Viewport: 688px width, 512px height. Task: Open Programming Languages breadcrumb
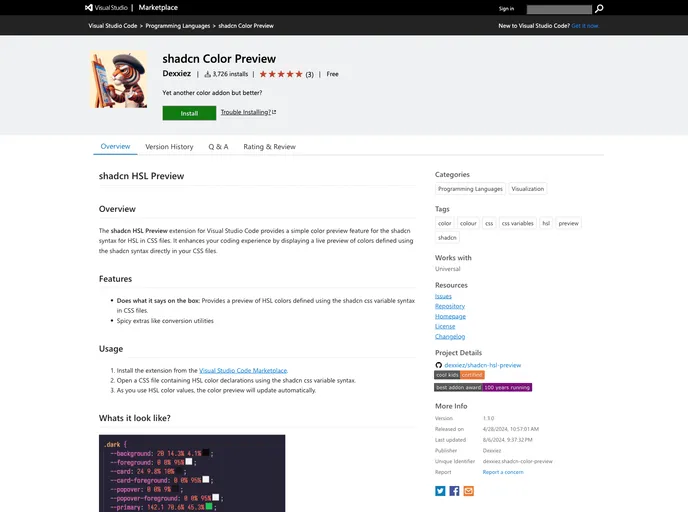[178, 26]
